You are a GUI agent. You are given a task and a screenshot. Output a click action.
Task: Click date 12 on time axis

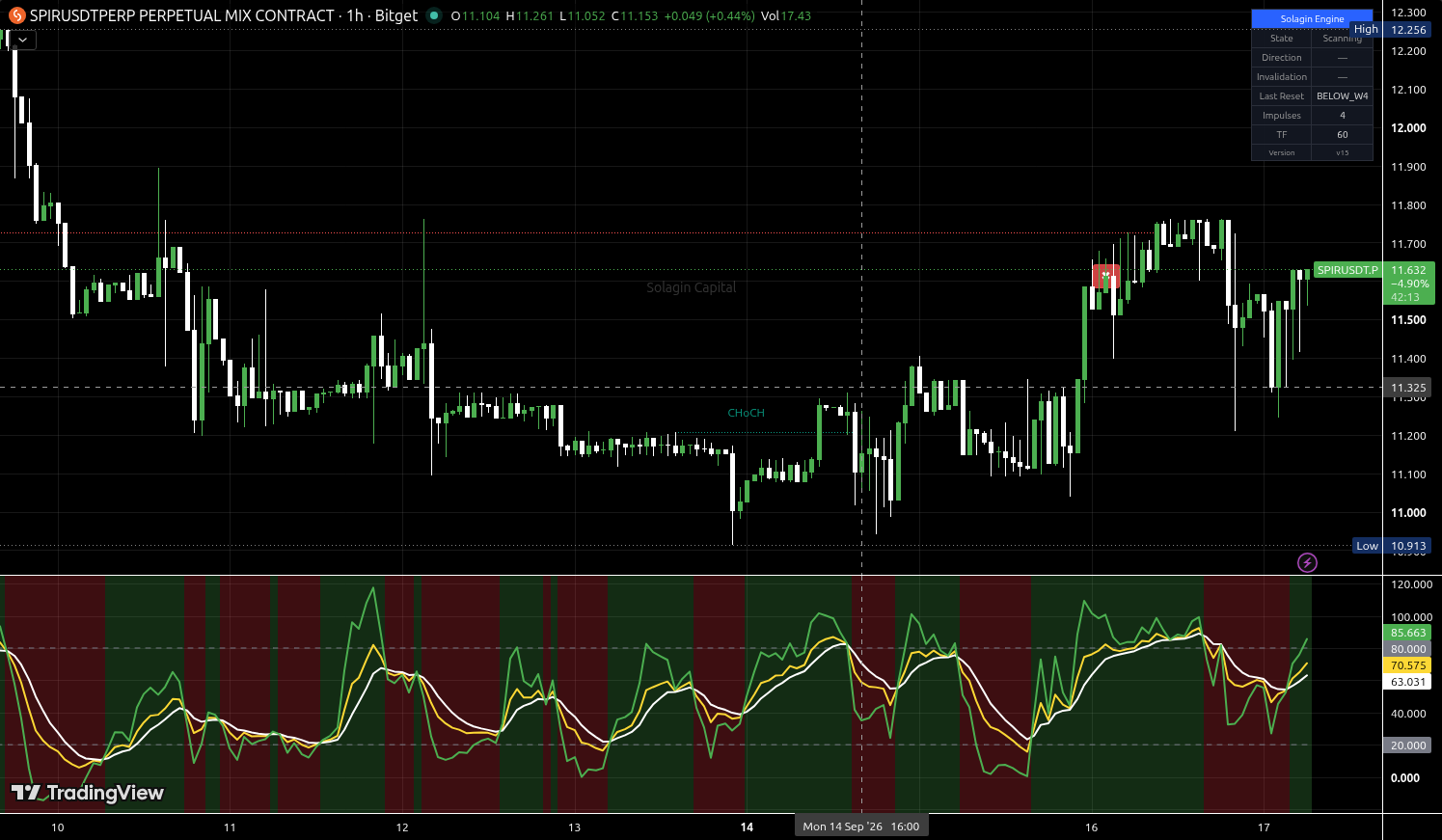pyautogui.click(x=402, y=827)
